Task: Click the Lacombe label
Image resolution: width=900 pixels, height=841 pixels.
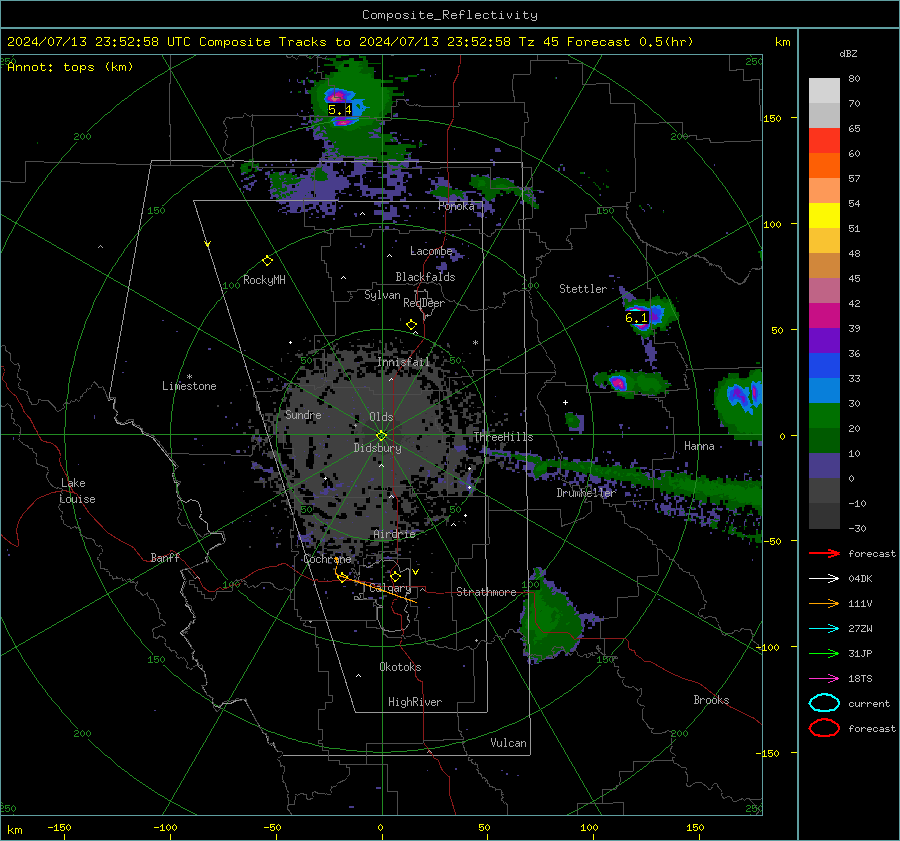Action: click(431, 251)
